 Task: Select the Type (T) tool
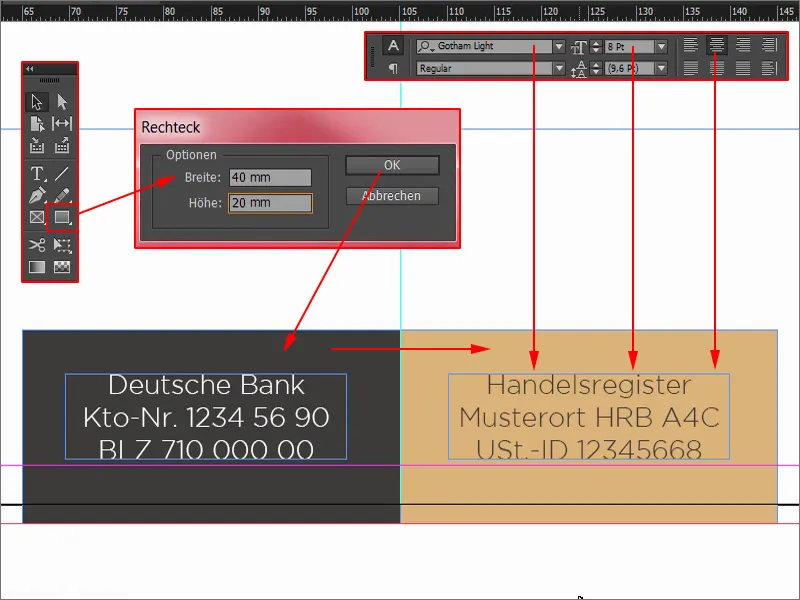[x=37, y=173]
